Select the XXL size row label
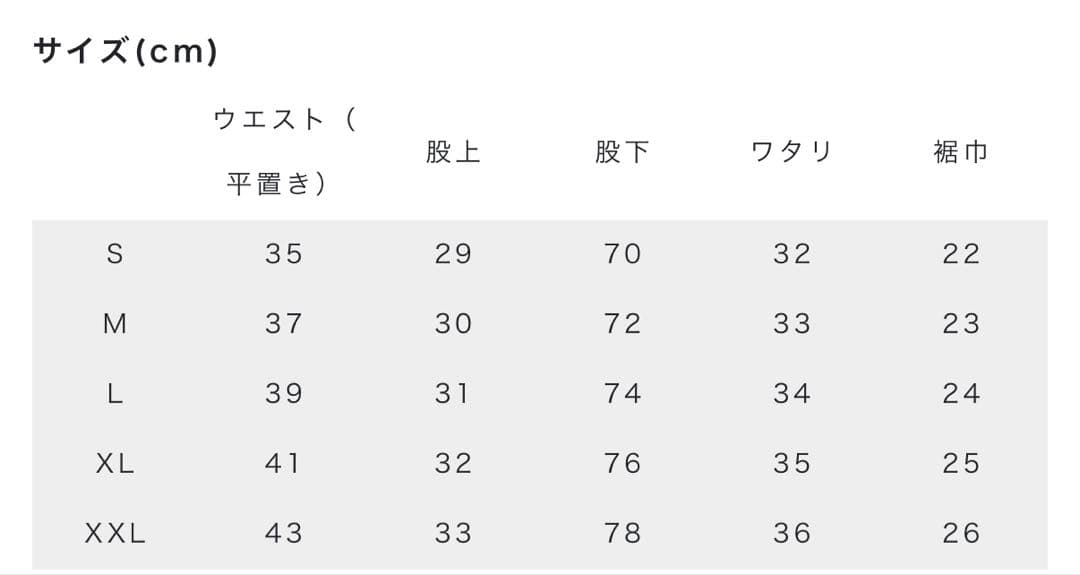 pos(115,534)
